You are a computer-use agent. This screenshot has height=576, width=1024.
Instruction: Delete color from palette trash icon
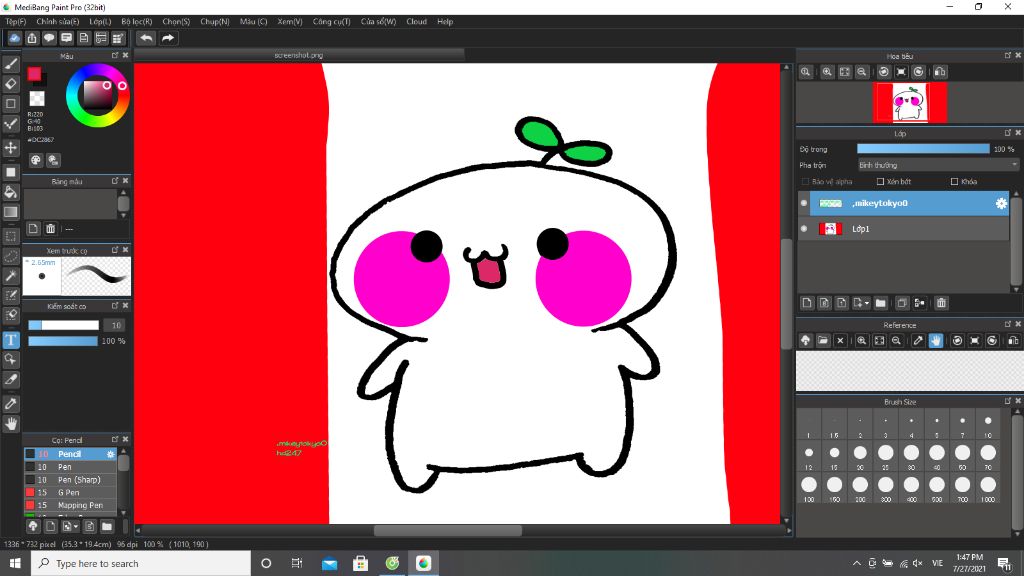pyautogui.click(x=50, y=229)
